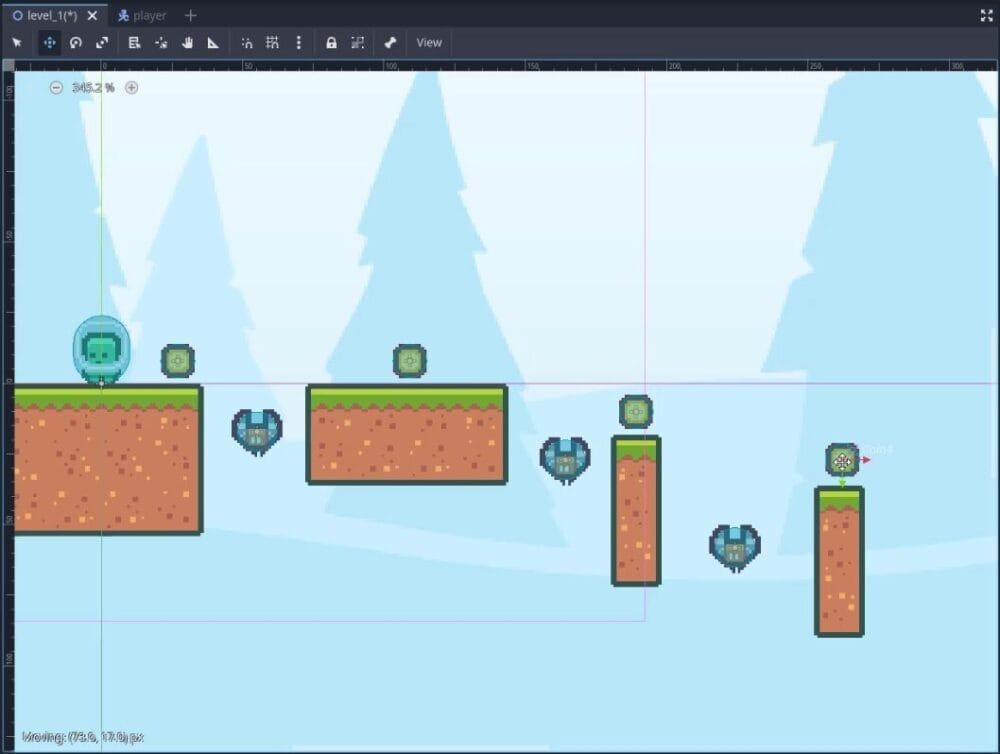The height and width of the screenshot is (754, 1000).
Task: Select the first narrow dirt pillar
Action: pos(636,511)
